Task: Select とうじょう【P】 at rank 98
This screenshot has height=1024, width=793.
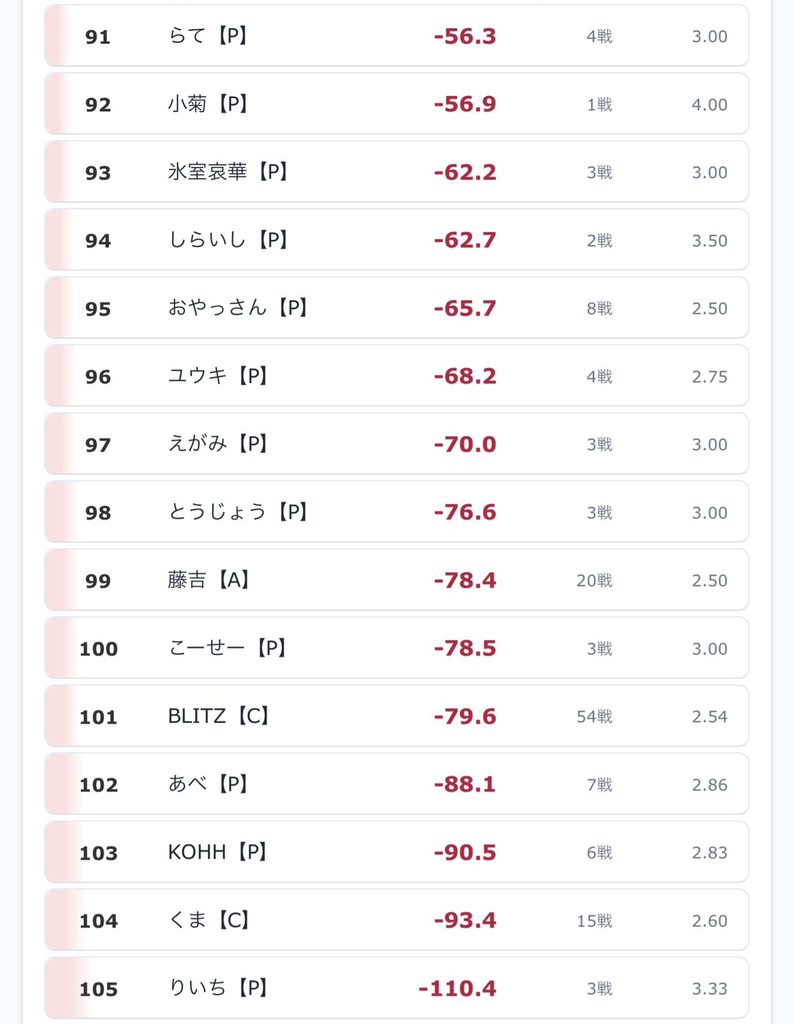Action: (x=396, y=512)
